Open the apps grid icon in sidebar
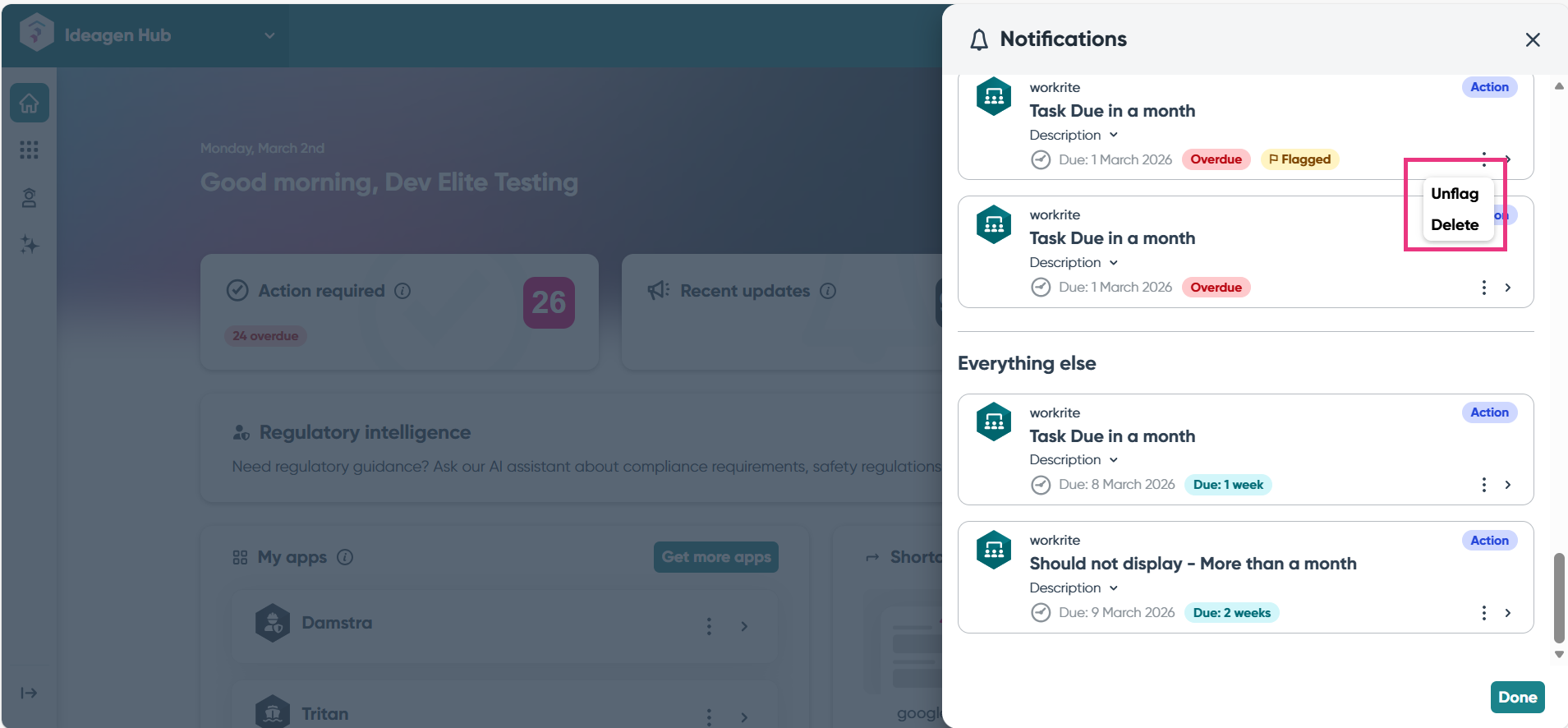Image resolution: width=1568 pixels, height=728 pixels. tap(30, 150)
